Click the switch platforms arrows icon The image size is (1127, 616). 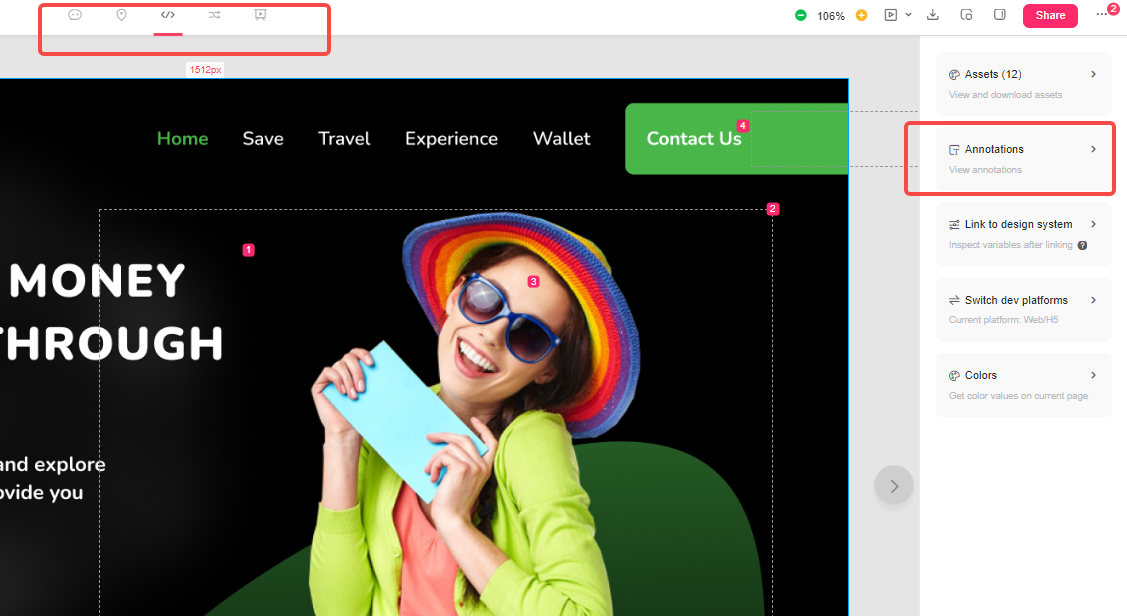(954, 300)
